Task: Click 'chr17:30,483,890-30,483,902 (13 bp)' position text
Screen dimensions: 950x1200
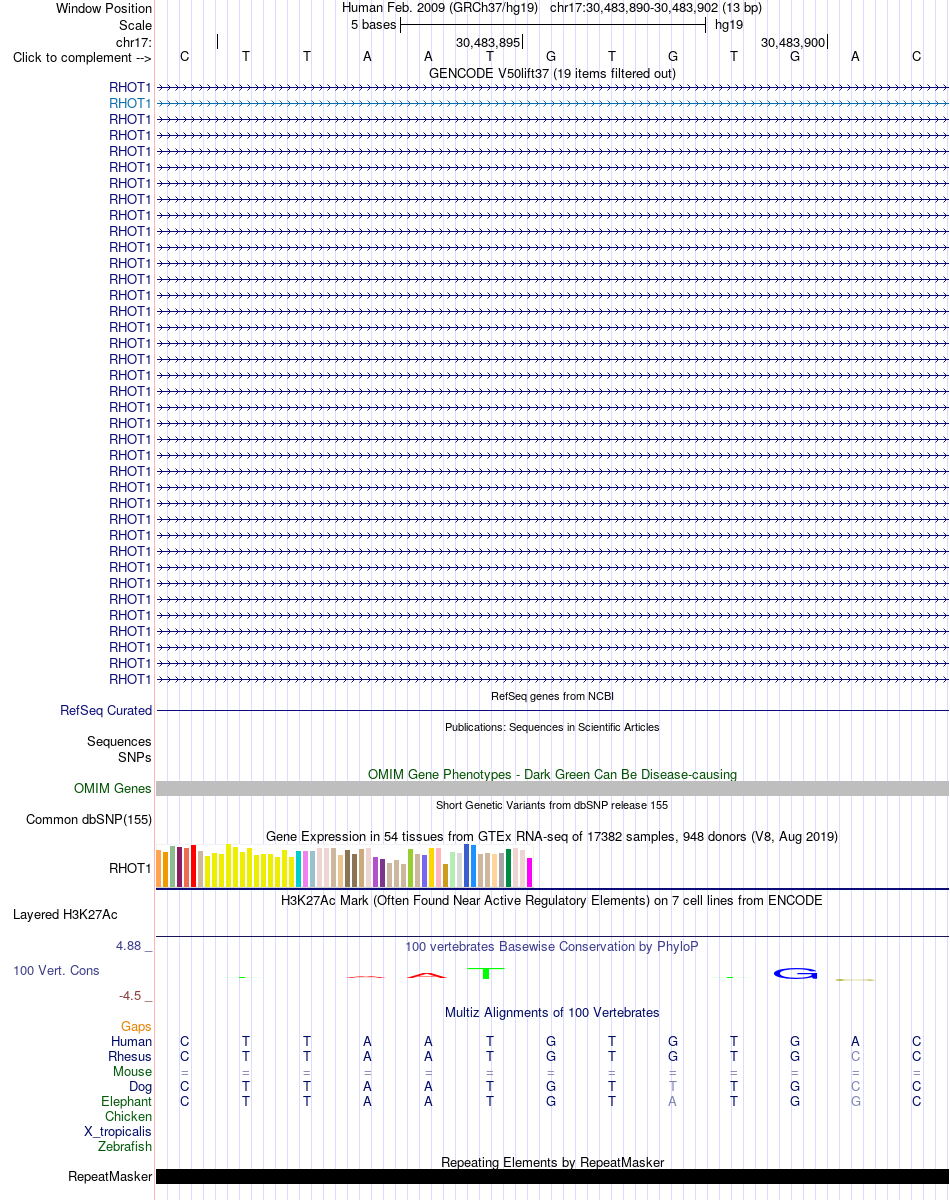Action: [x=656, y=8]
